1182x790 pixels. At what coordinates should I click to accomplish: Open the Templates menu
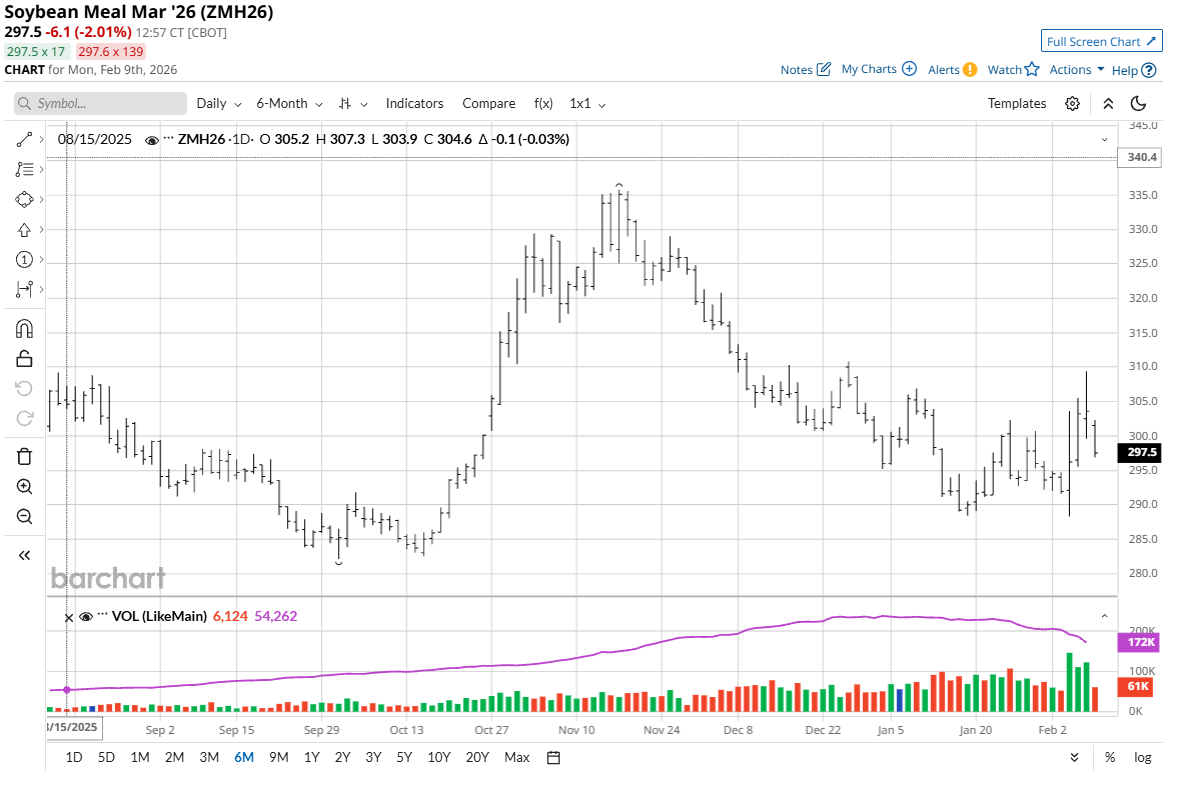(1017, 104)
